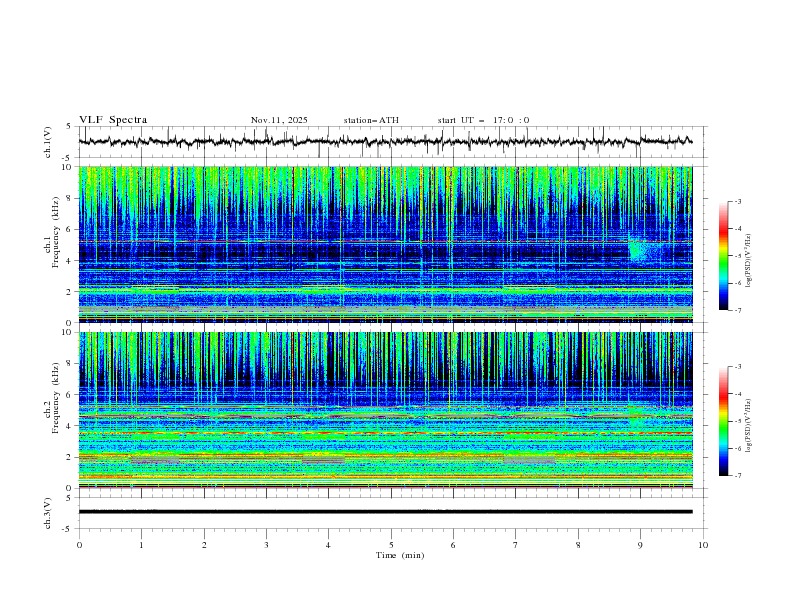Screen dimensions: 792x612
Task: Click the ch.1 "Frequency (kHz)" axis label
Action: point(55,230)
